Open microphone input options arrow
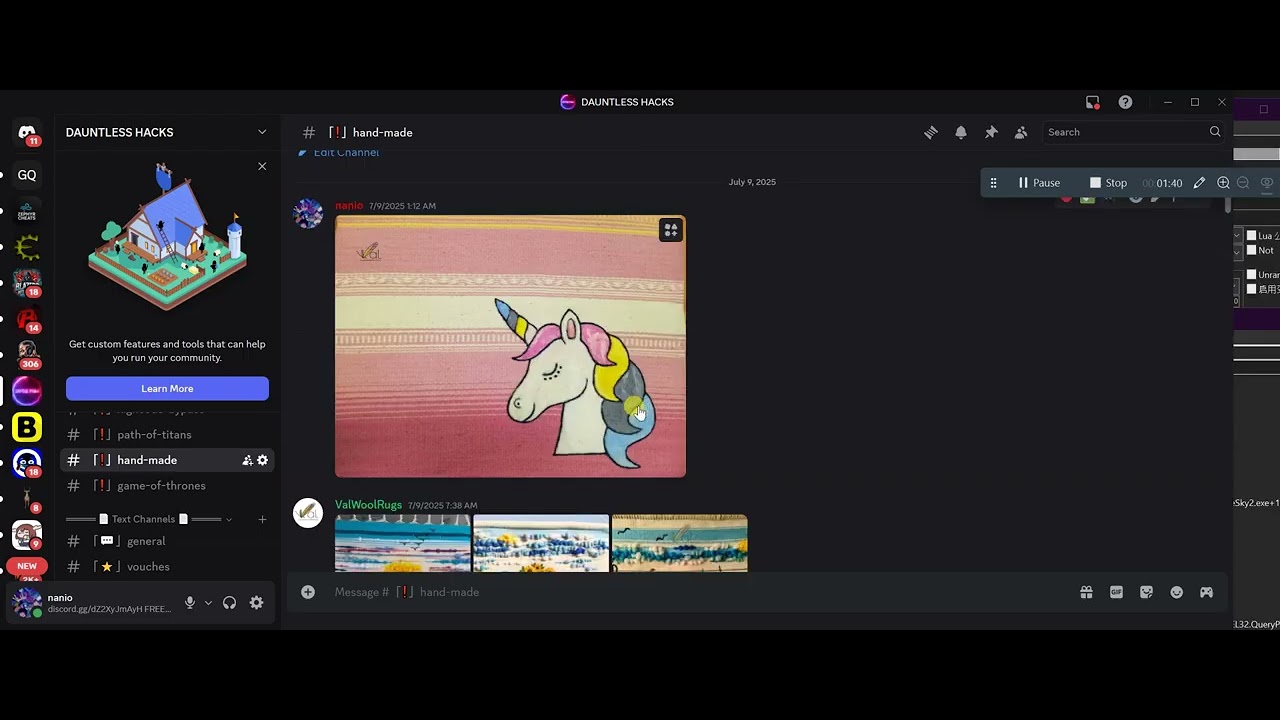1280x720 pixels. pyautogui.click(x=208, y=603)
